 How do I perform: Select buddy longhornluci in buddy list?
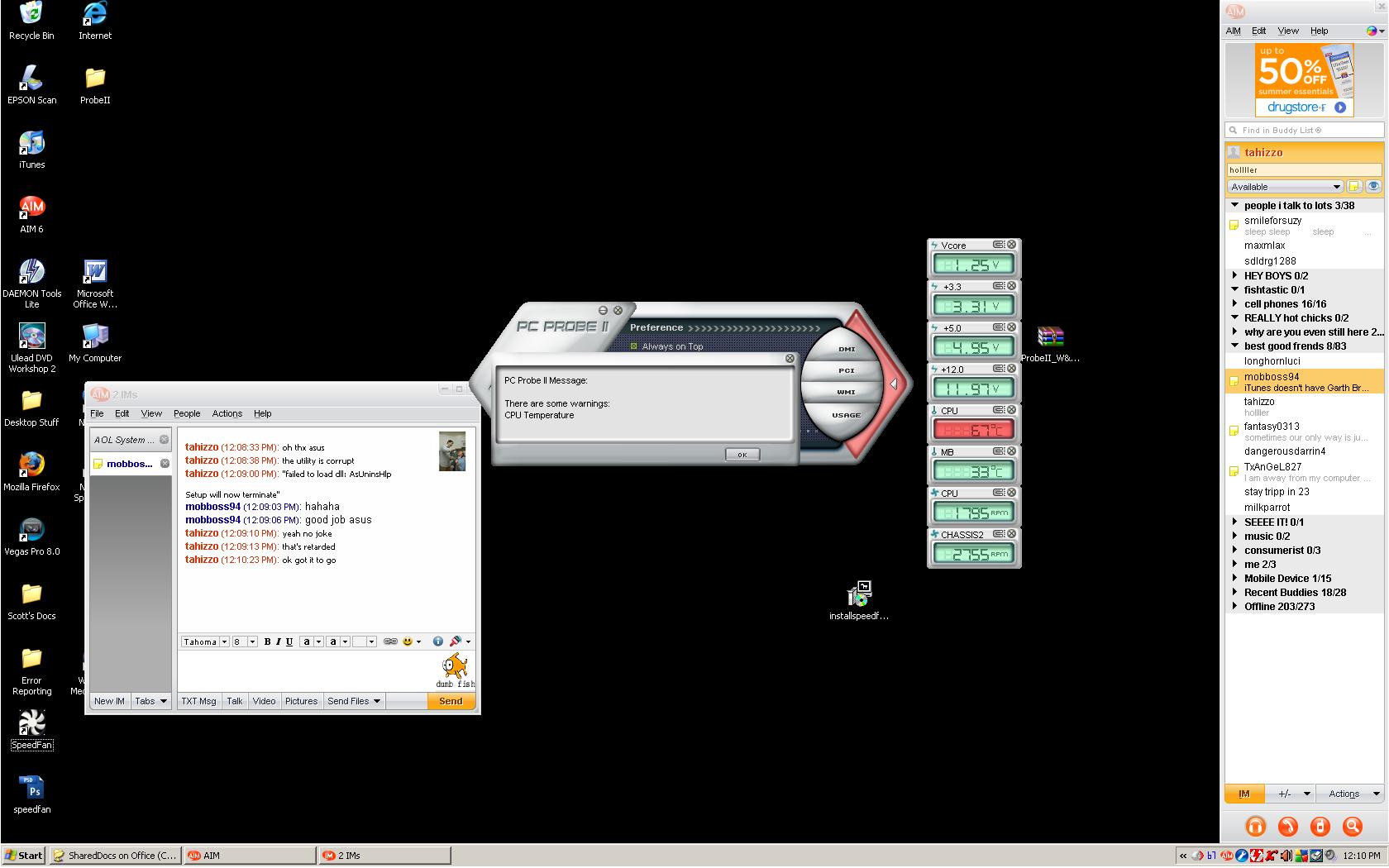tap(1304, 361)
